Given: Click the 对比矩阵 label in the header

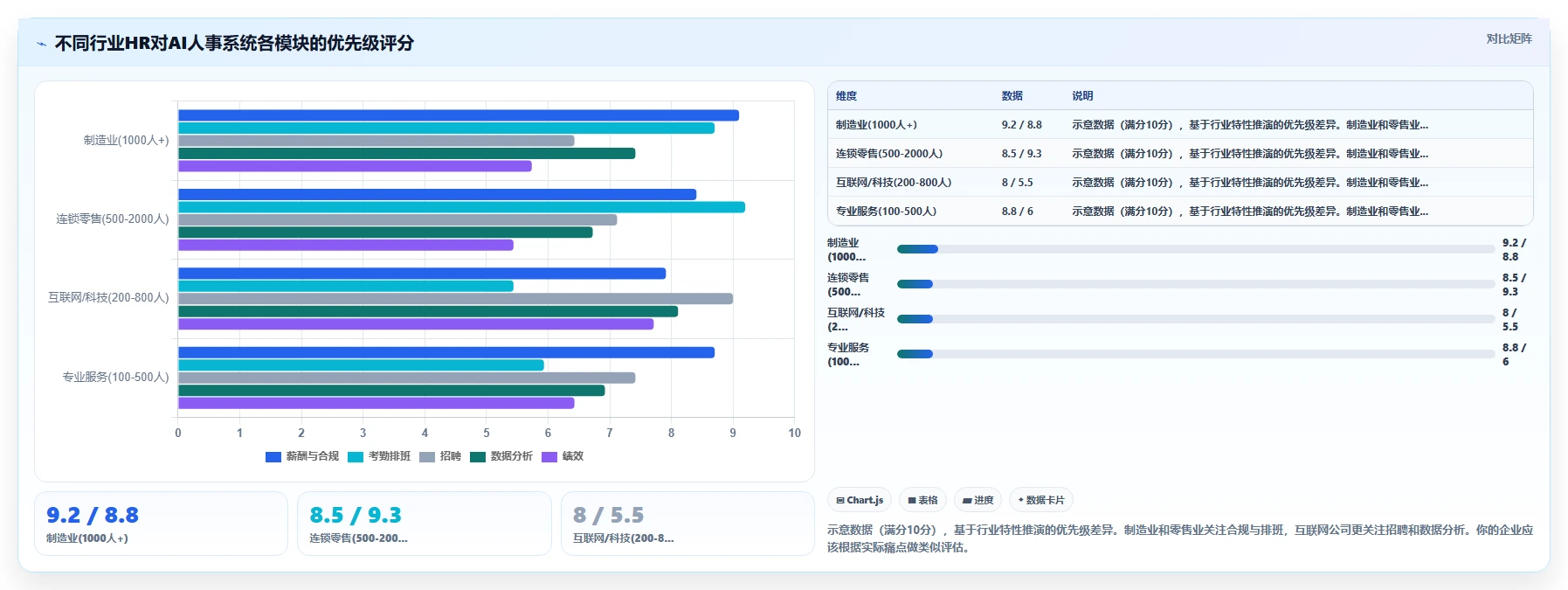Looking at the screenshot, I should pos(1509,38).
